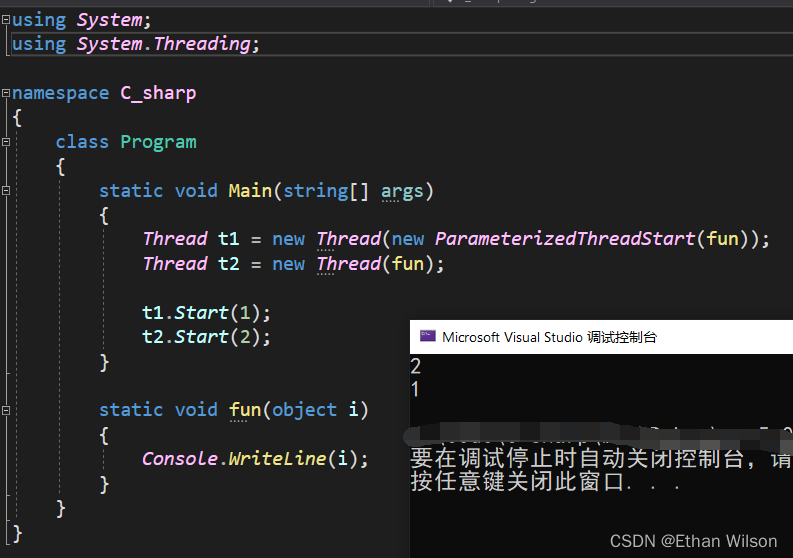Collapse the fun method block
This screenshot has width=793, height=558.
click(x=6, y=410)
